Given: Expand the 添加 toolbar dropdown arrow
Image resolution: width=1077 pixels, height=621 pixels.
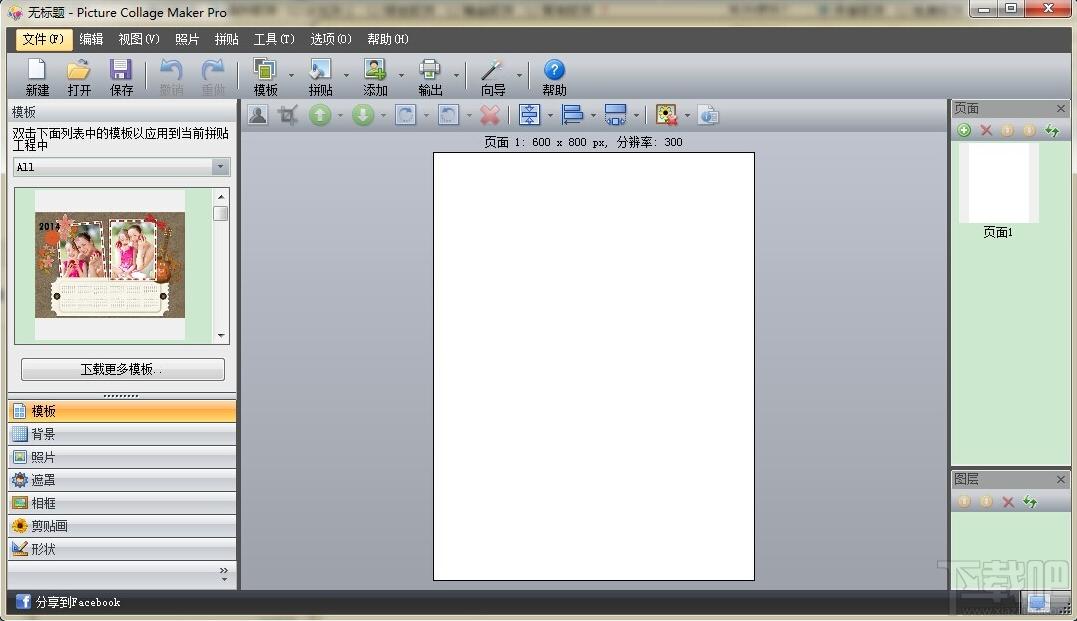Looking at the screenshot, I should click(402, 76).
